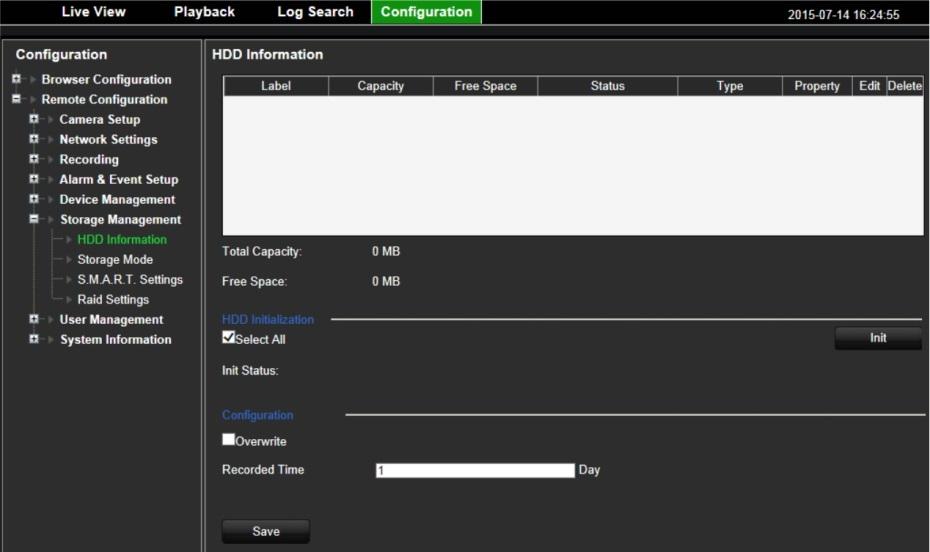Expand the Camera Setup node
The width and height of the screenshot is (930, 552).
tap(34, 119)
